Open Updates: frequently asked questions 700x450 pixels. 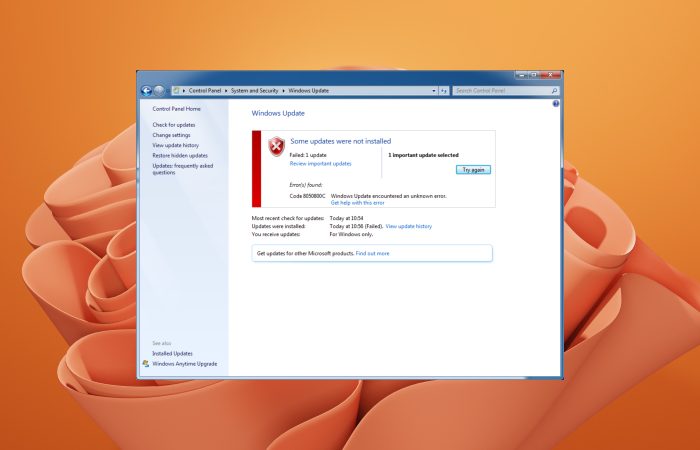183,169
